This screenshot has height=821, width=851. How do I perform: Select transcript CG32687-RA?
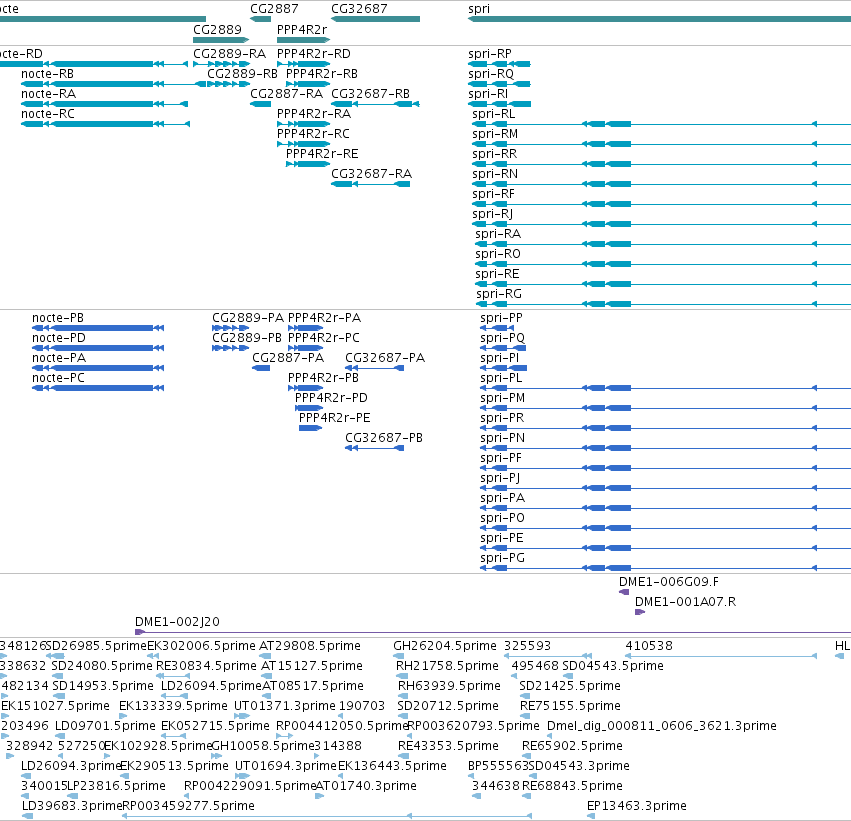(372, 174)
